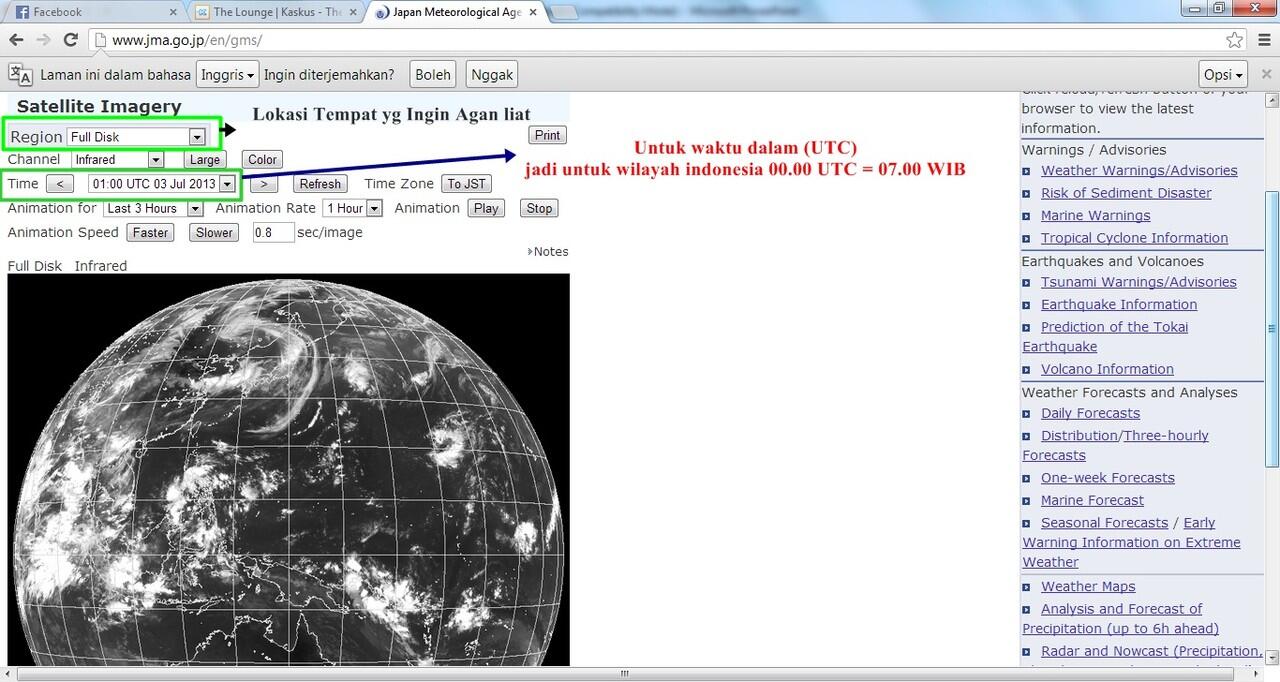This screenshot has width=1280, height=682.
Task: Switch time zone with To JST button
Action: (466, 184)
